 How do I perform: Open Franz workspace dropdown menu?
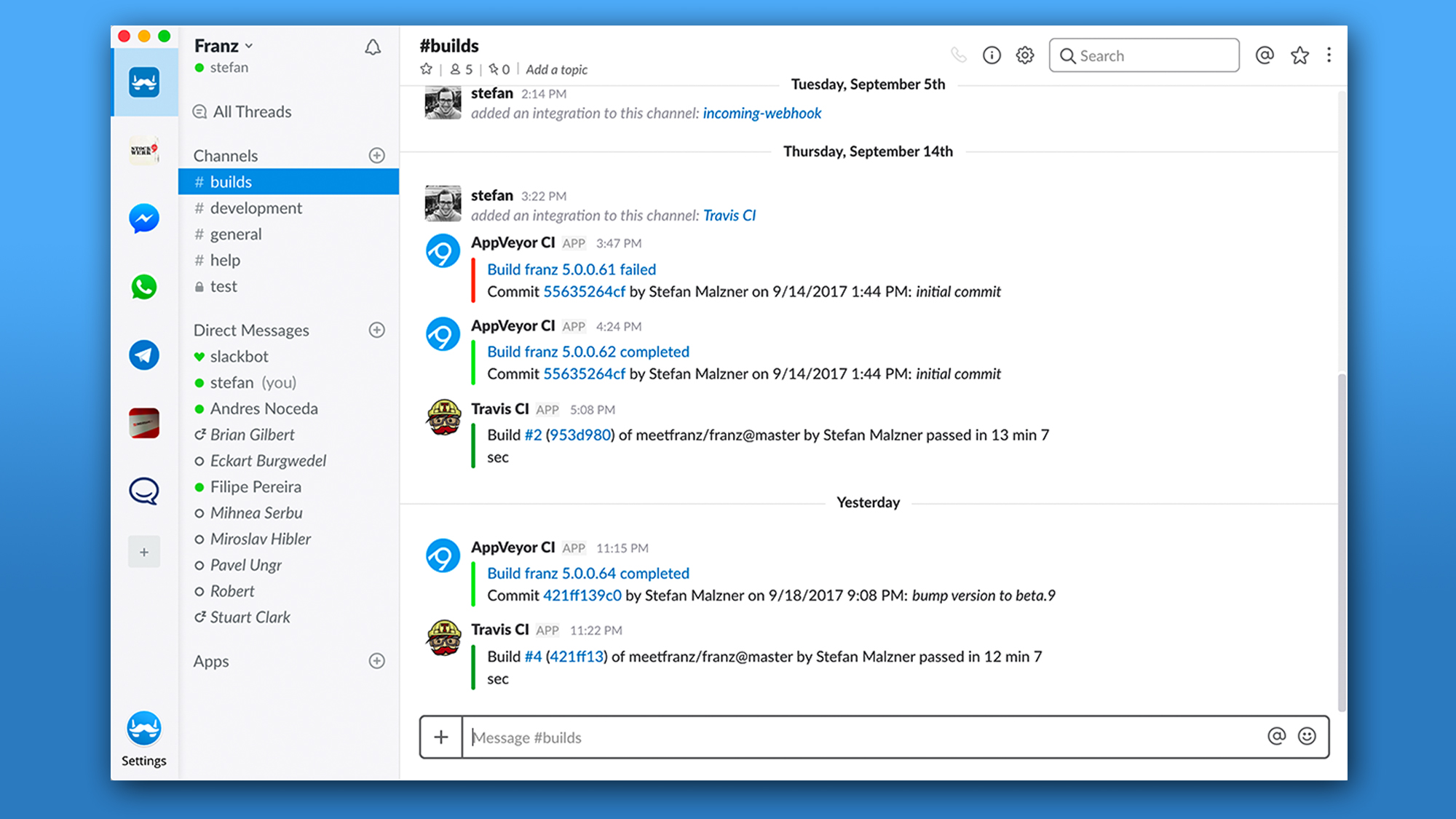[x=224, y=46]
